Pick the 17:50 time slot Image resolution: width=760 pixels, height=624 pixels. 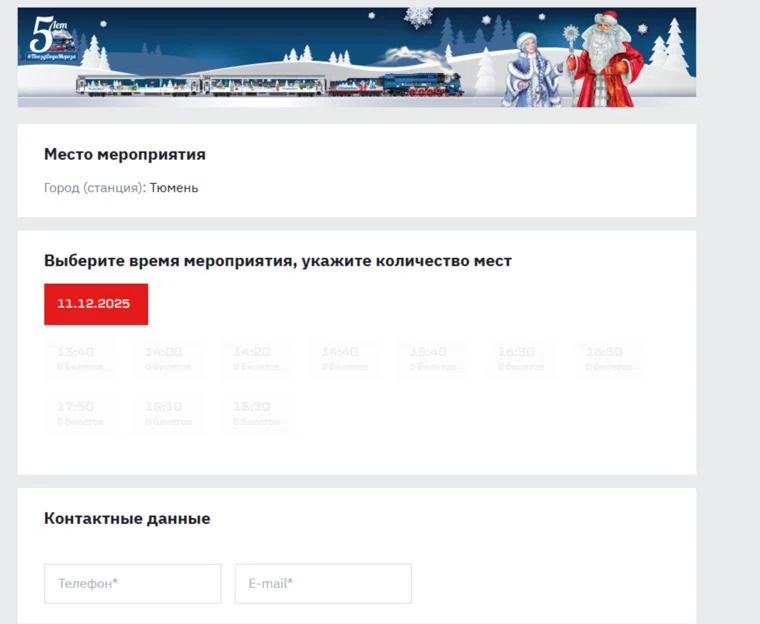(x=81, y=414)
